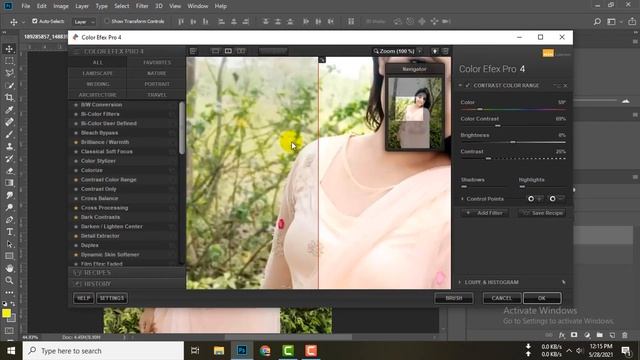
Task: Click the Add Filter button
Action: tap(485, 213)
